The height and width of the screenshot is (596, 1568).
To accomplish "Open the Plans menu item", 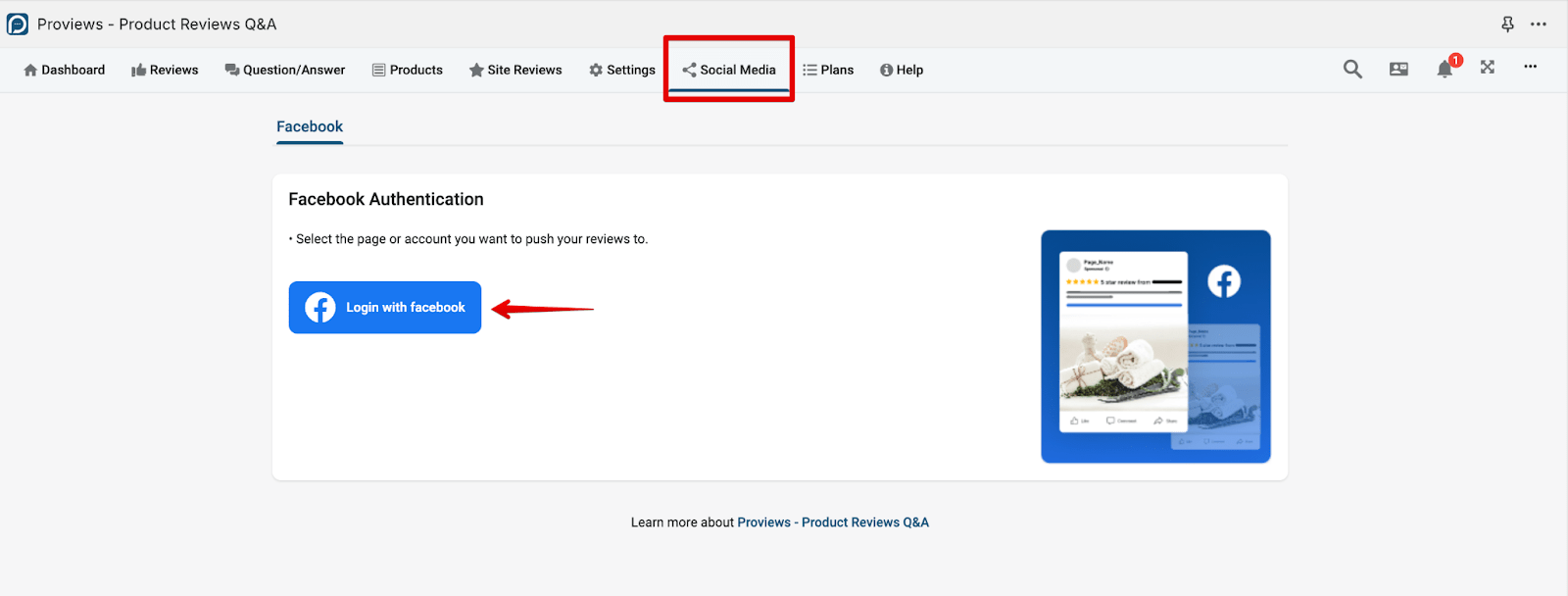I will (x=828, y=70).
